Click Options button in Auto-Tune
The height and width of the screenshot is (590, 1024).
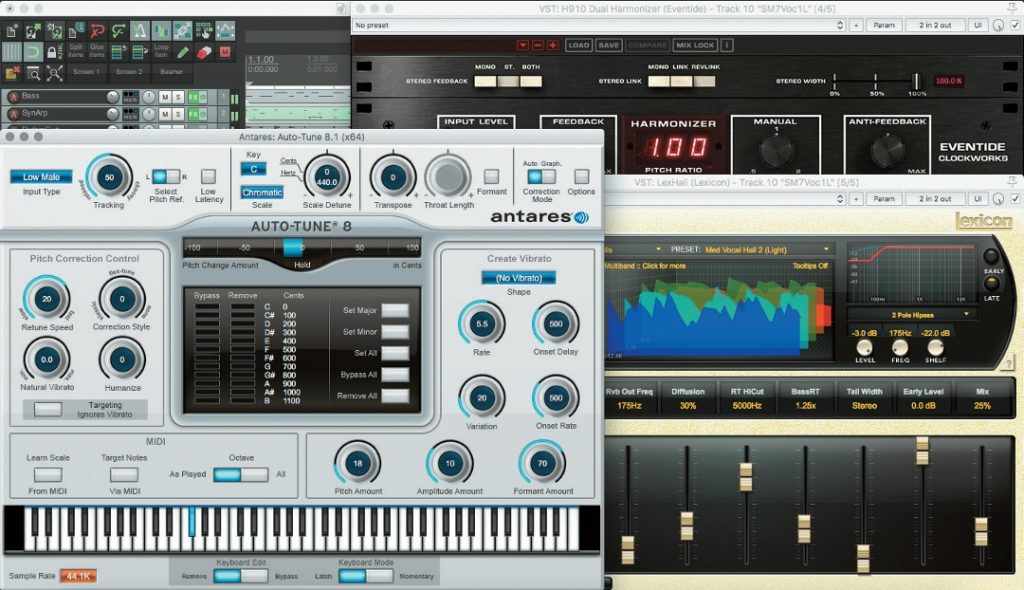point(581,176)
